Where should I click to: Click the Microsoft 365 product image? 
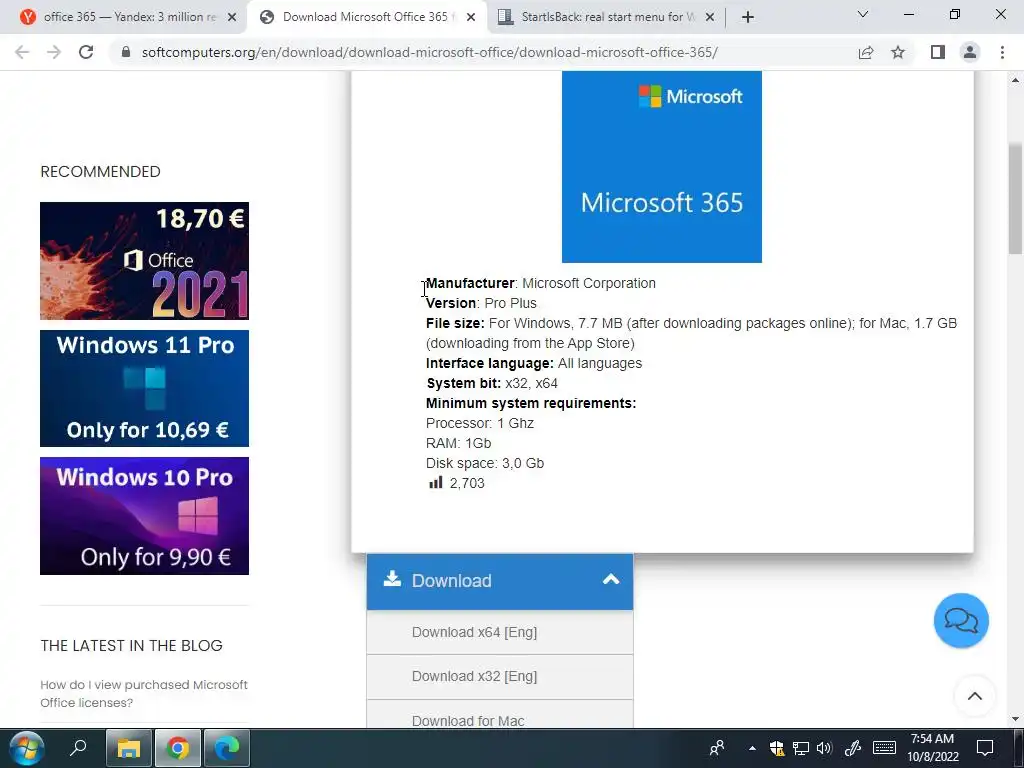tap(662, 167)
